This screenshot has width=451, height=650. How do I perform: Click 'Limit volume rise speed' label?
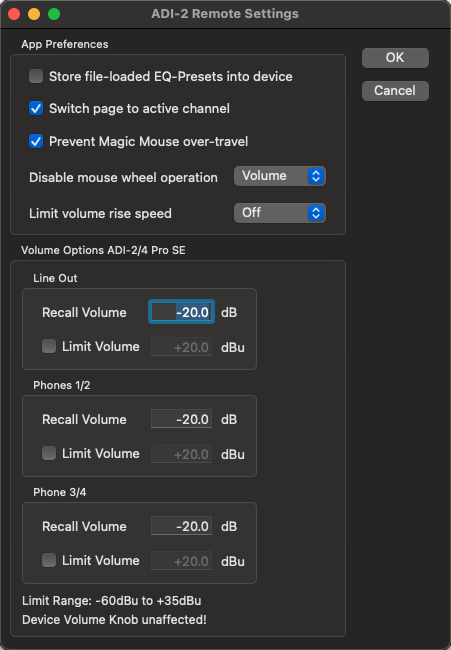click(x=100, y=213)
